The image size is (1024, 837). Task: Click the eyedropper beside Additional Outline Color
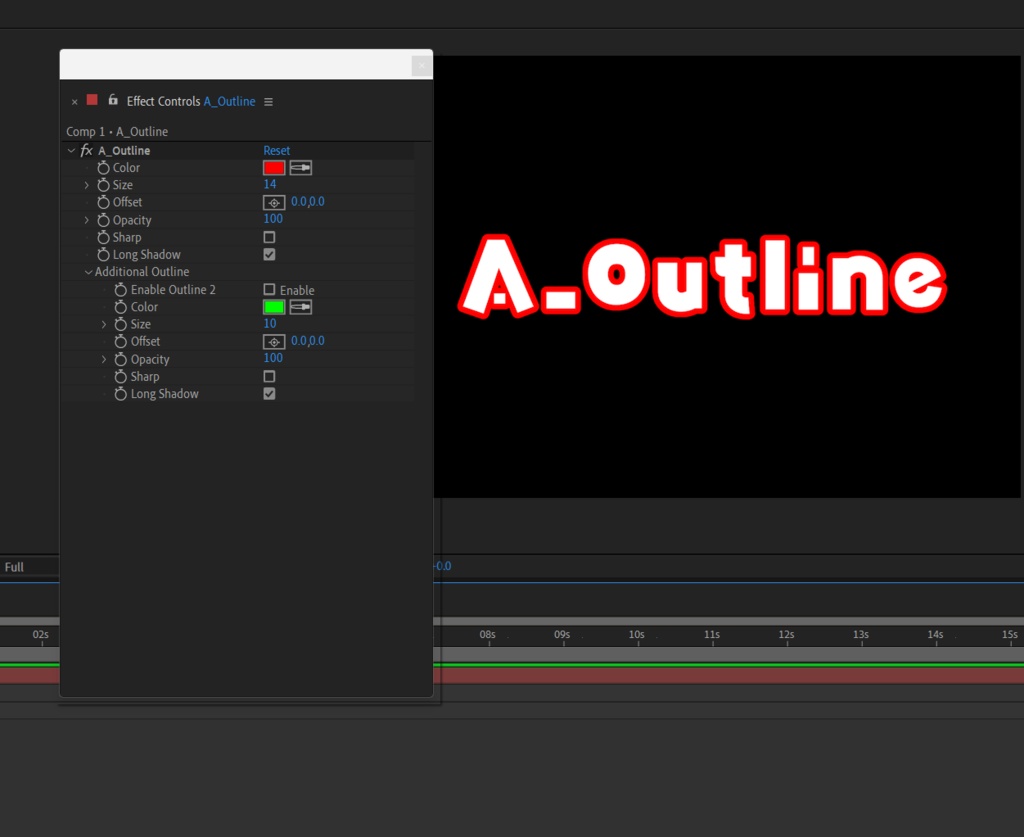click(x=300, y=306)
